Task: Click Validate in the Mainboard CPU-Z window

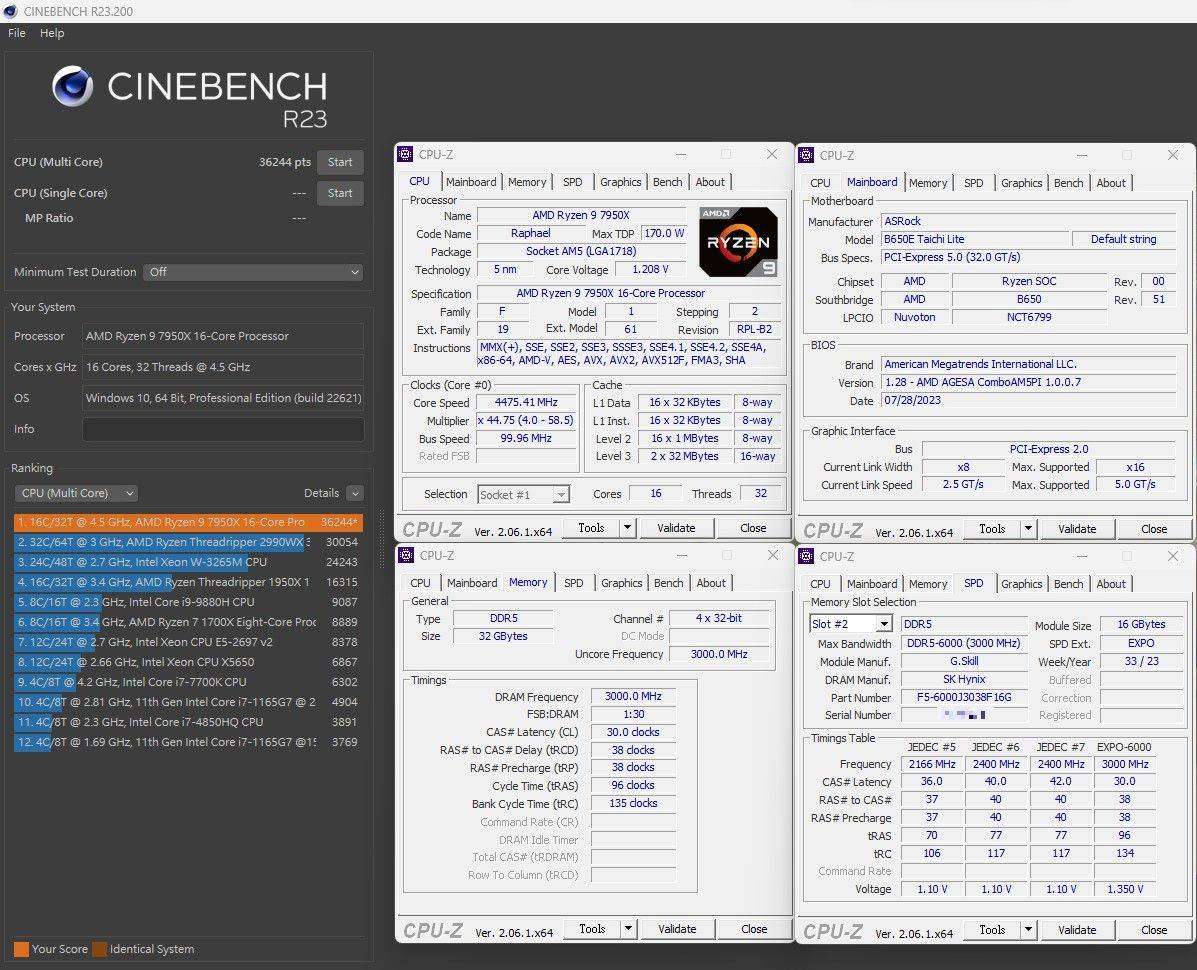Action: click(1077, 528)
